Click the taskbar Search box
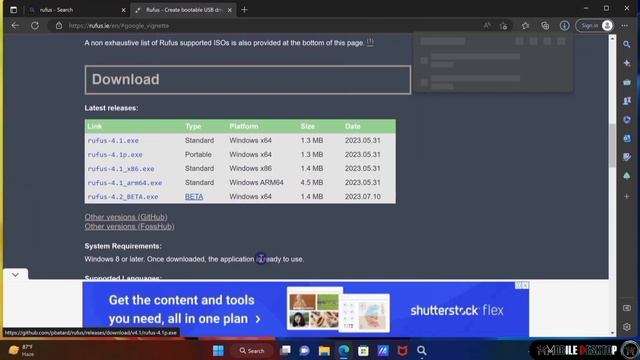 tap(252, 351)
